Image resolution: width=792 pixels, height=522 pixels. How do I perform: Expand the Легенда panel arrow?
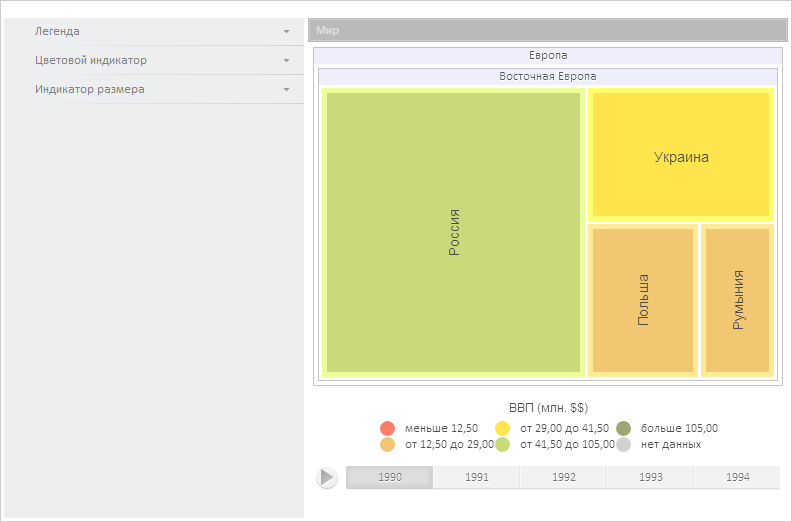pyautogui.click(x=287, y=32)
